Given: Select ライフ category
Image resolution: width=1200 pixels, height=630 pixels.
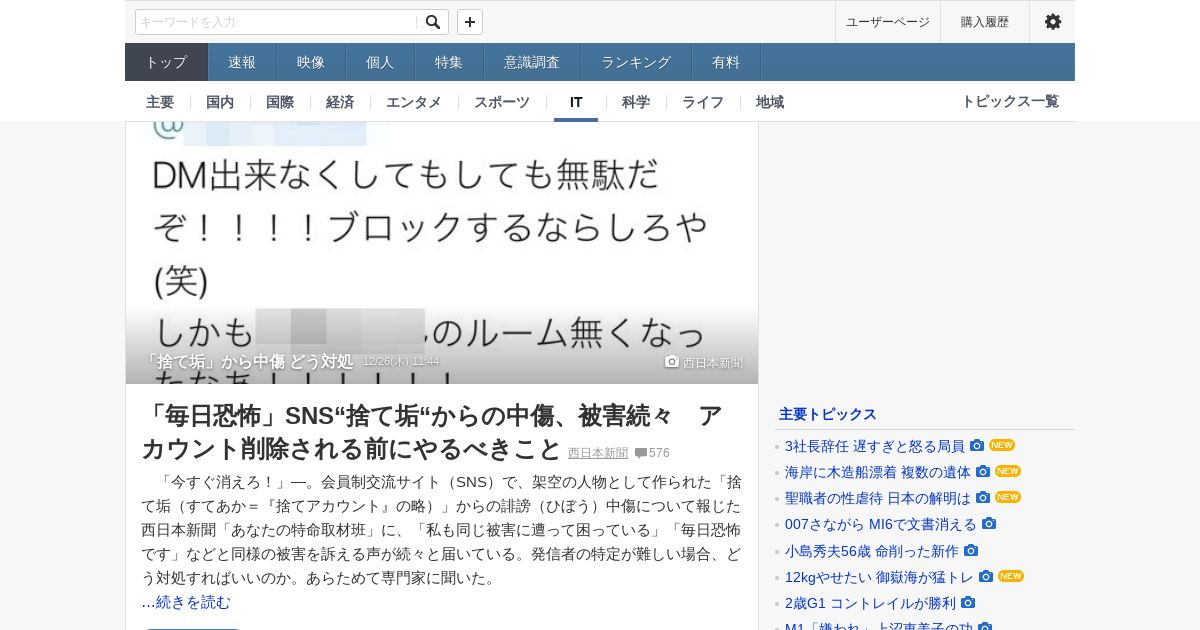Looking at the screenshot, I should pos(703,102).
